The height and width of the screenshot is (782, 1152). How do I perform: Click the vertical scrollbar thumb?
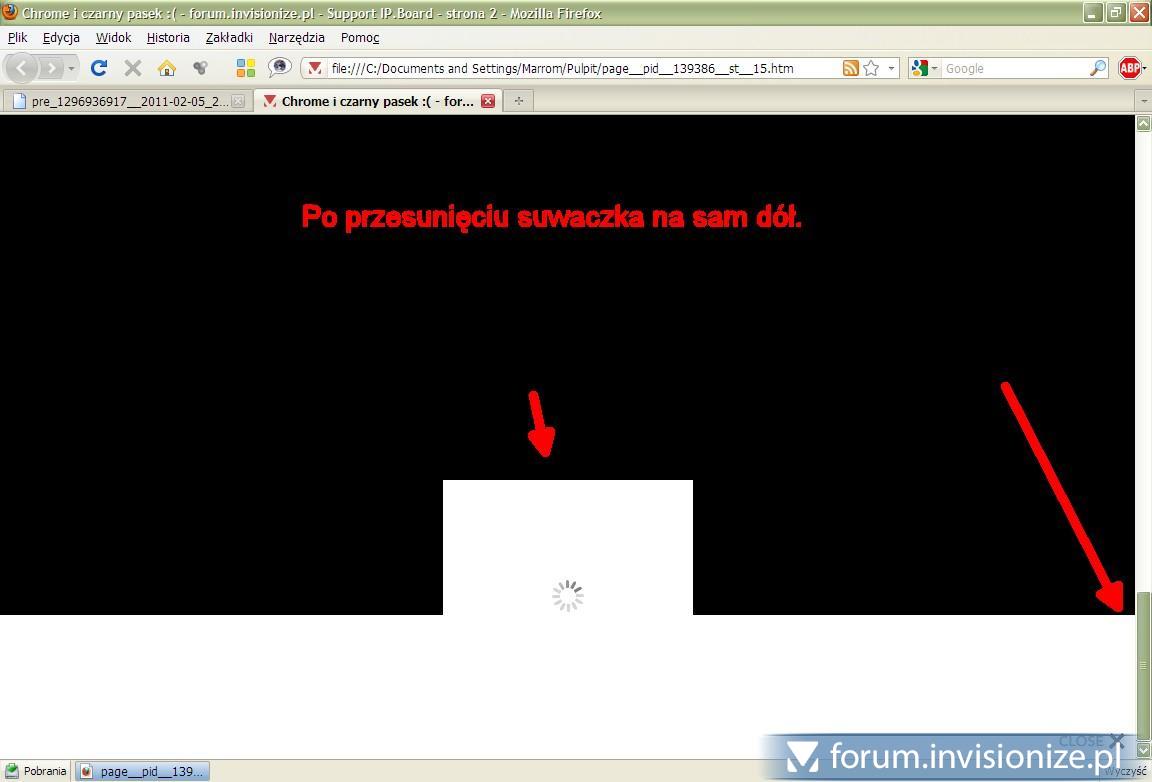[x=1143, y=665]
